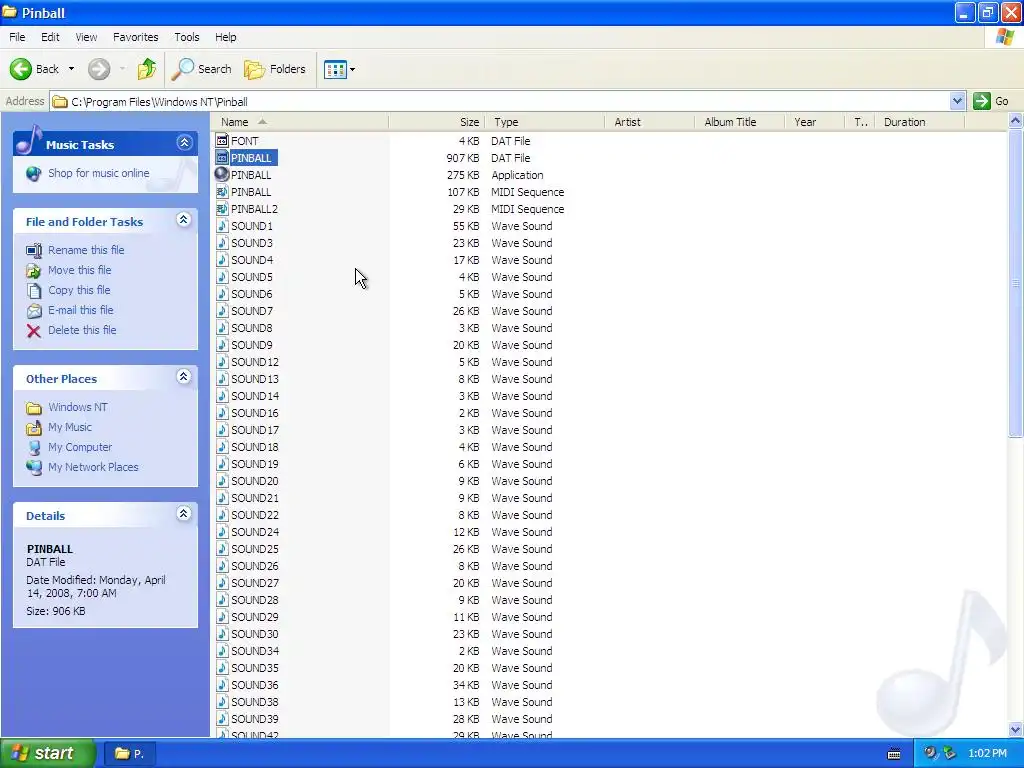Click the SOUND9 file name

pos(251,345)
